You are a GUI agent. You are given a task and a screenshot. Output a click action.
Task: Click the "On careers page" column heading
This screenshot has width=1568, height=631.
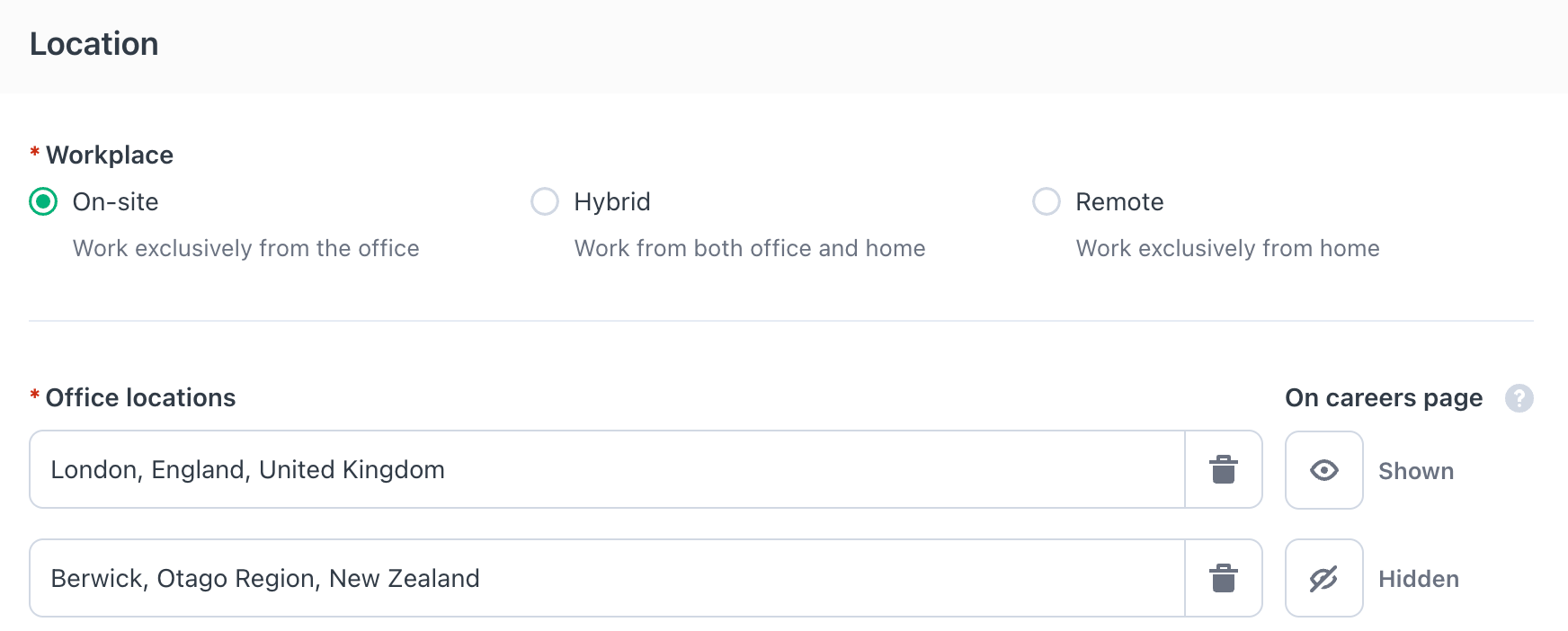pos(1384,397)
